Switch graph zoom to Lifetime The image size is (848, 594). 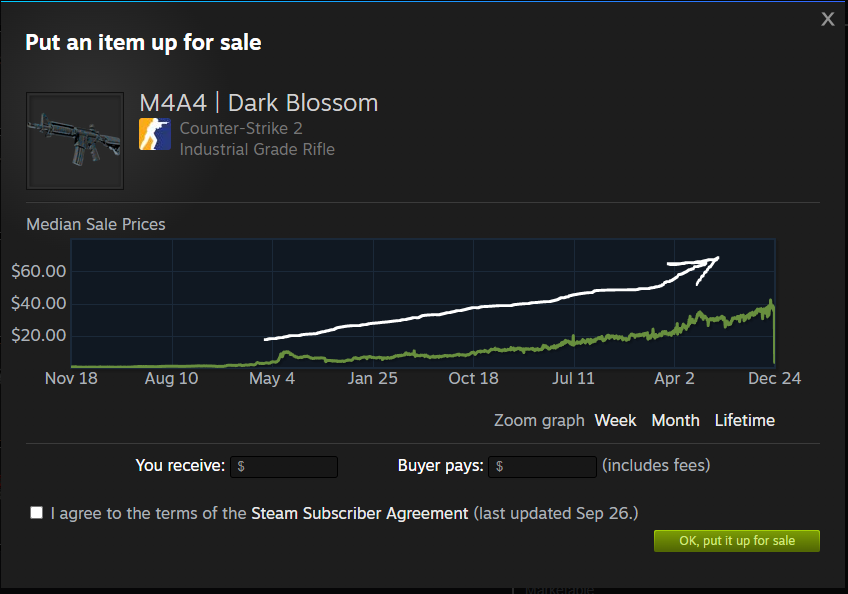pos(744,420)
